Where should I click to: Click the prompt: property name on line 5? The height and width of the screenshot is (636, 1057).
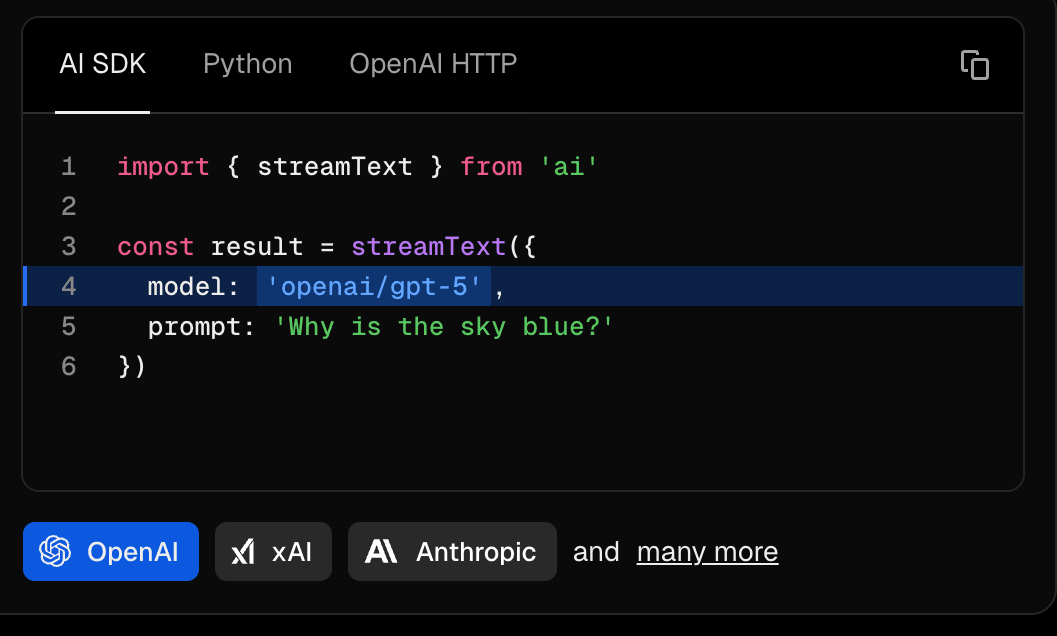(202, 327)
